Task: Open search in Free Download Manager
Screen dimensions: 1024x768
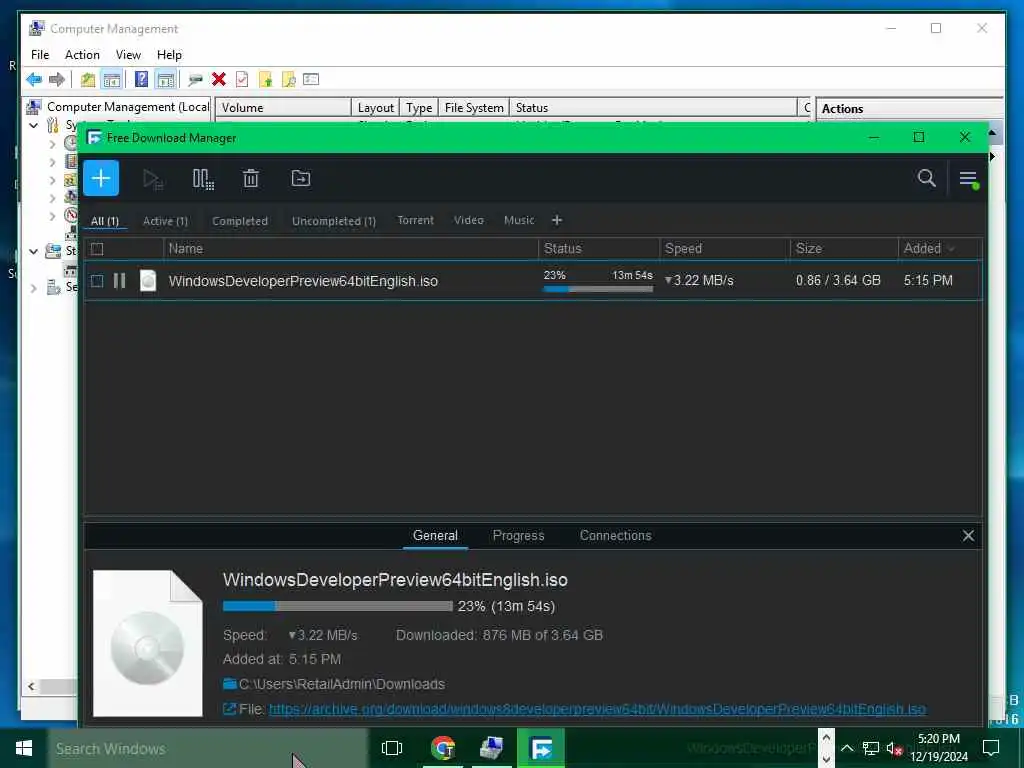Action: coord(926,178)
